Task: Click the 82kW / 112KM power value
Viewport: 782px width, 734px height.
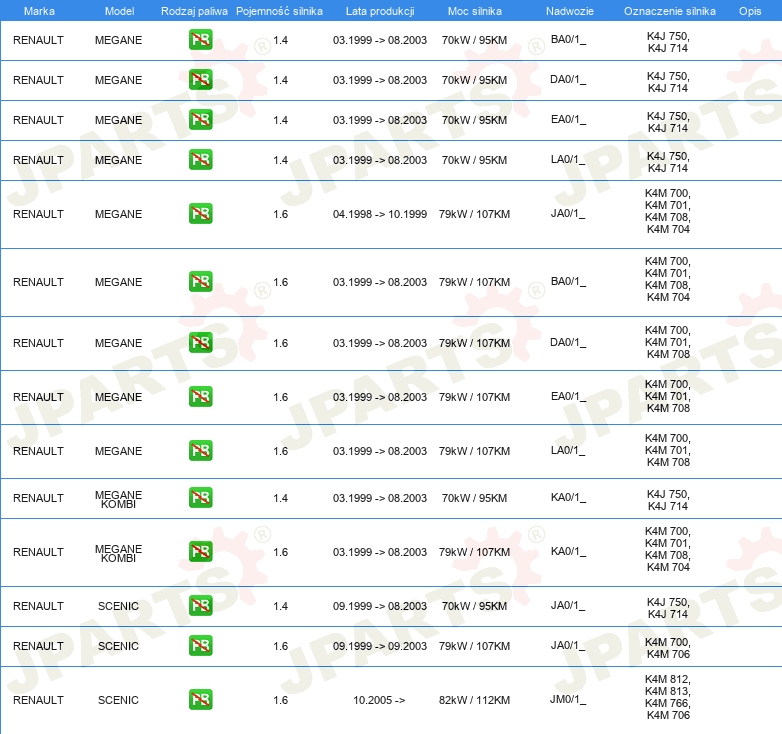Action: pos(474,700)
